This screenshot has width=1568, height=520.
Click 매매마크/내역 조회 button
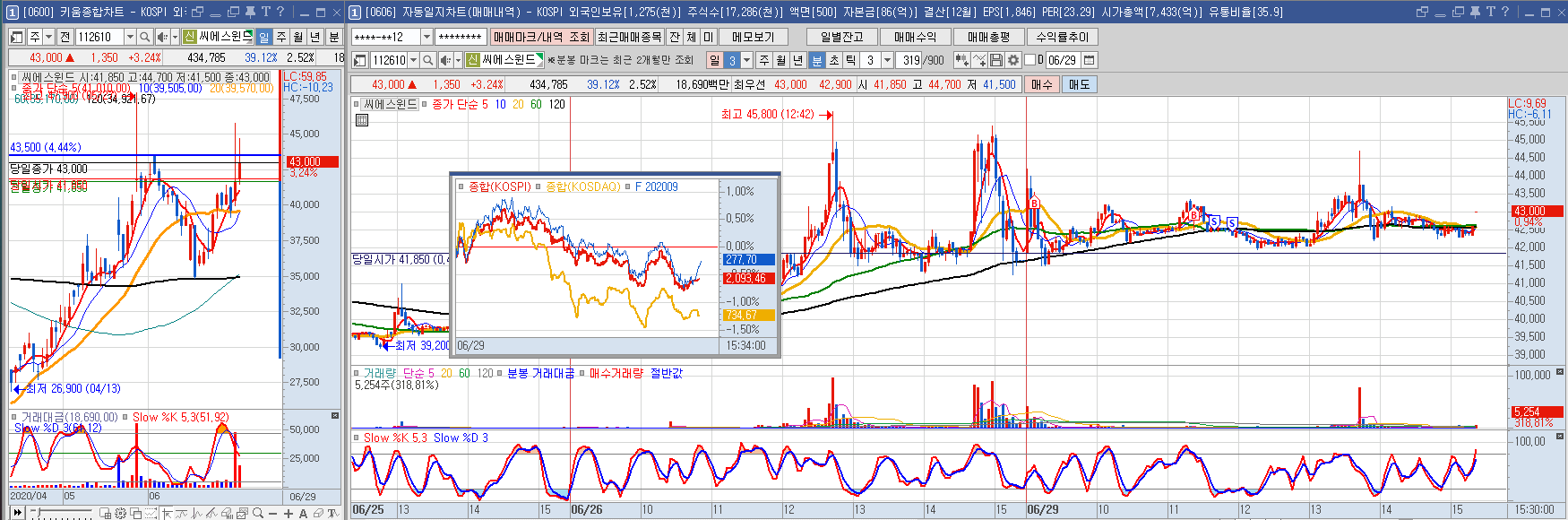[x=541, y=37]
